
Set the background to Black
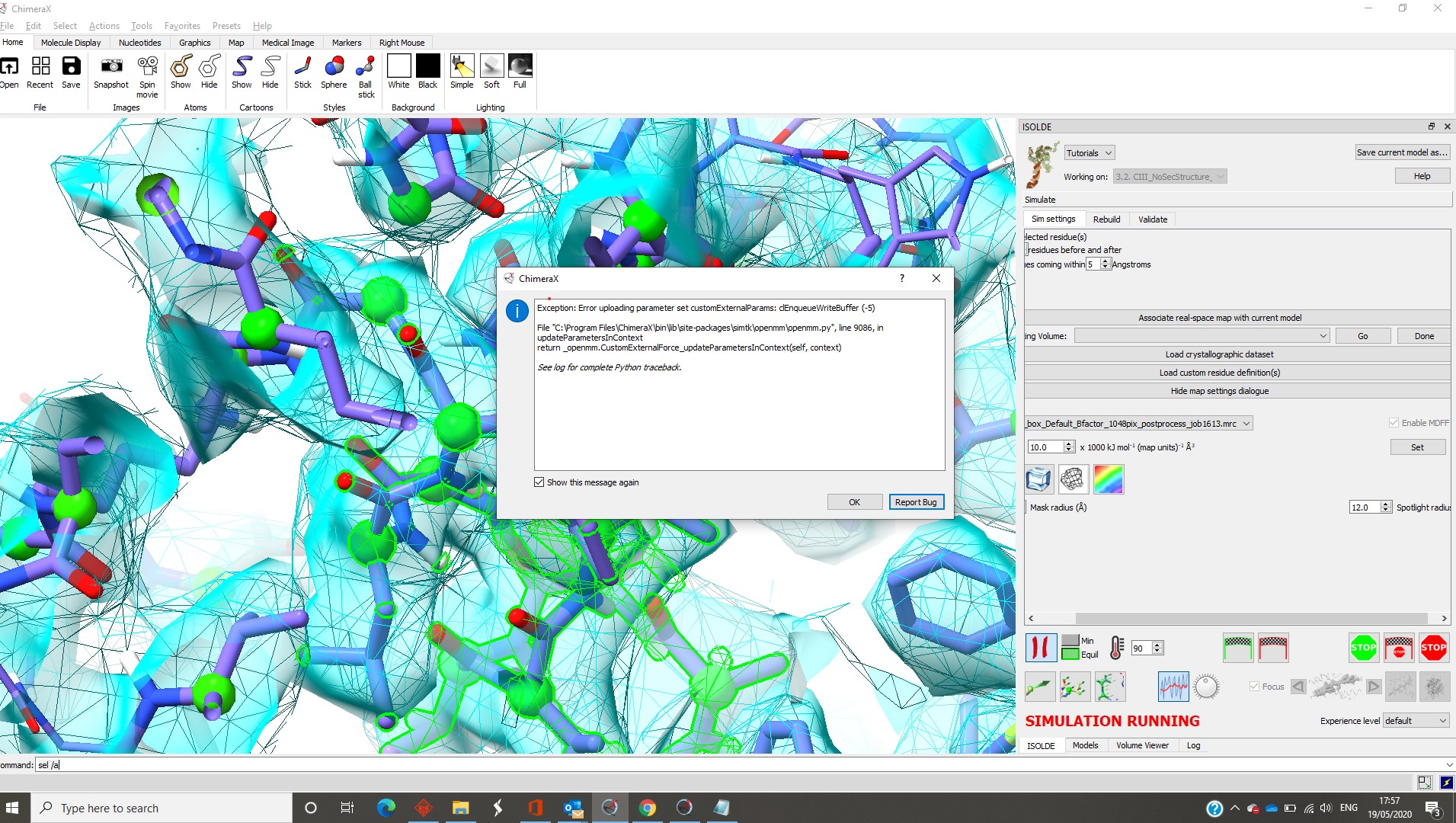tap(427, 67)
